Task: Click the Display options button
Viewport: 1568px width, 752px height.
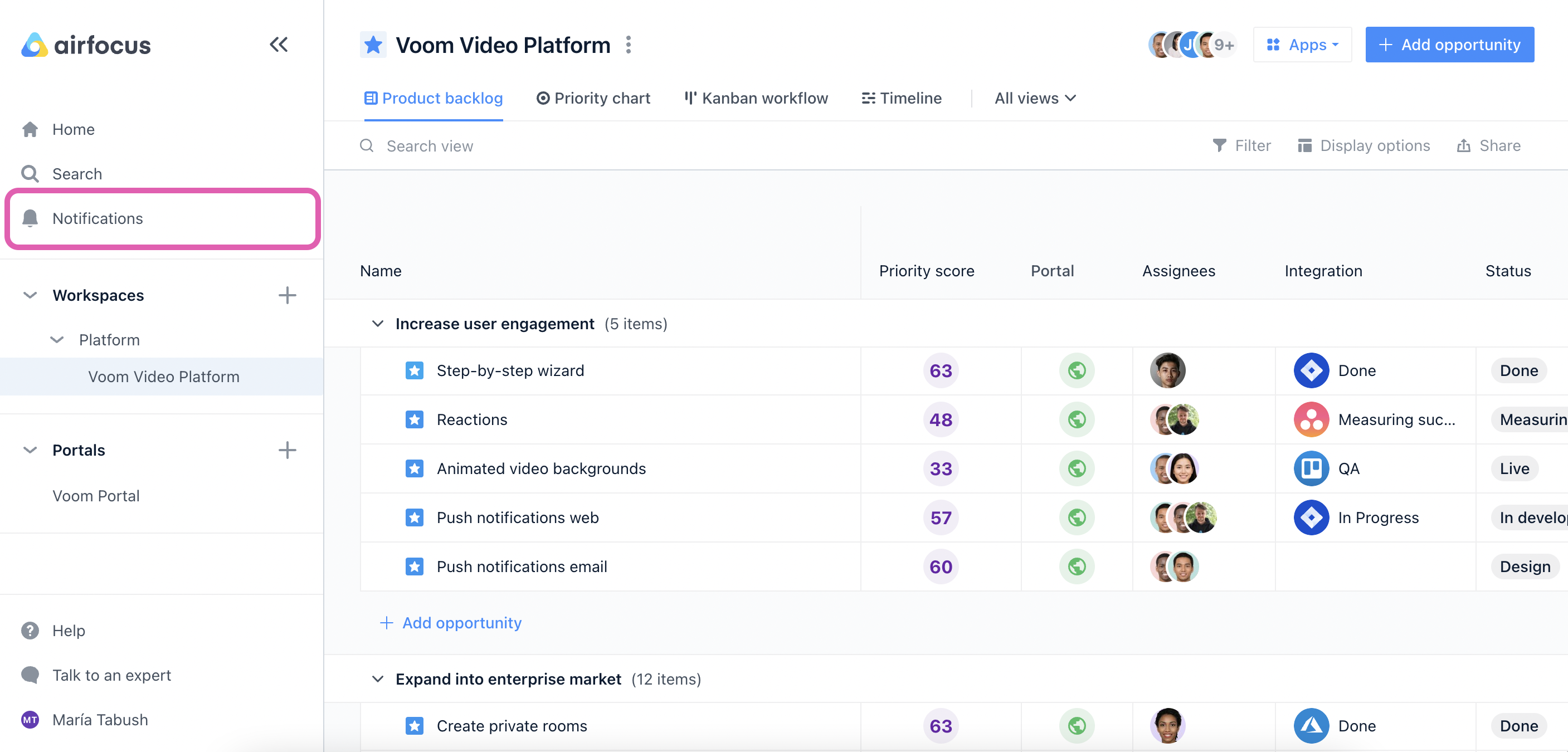Action: [1364, 145]
